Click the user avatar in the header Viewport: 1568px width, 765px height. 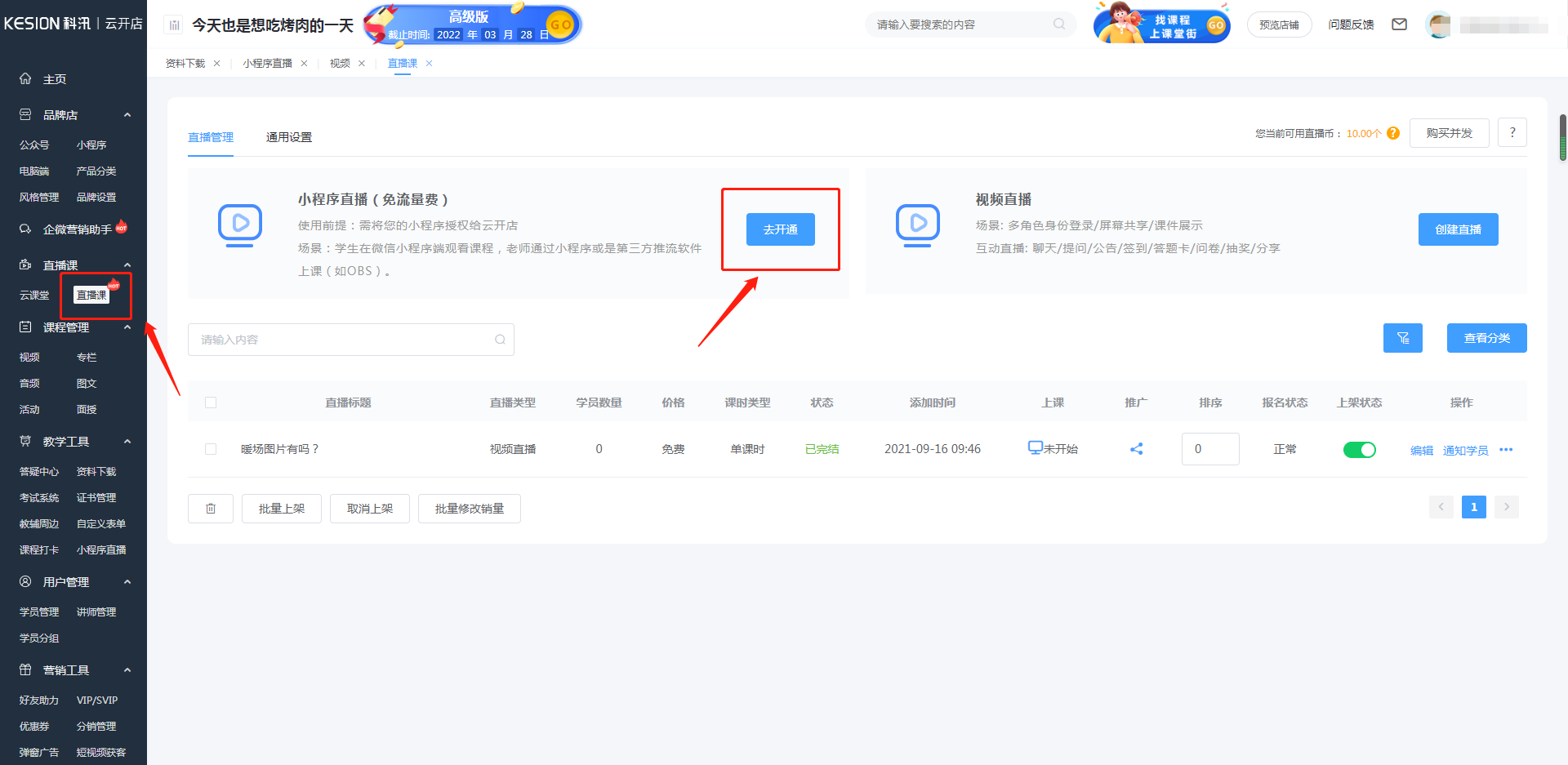[x=1438, y=24]
